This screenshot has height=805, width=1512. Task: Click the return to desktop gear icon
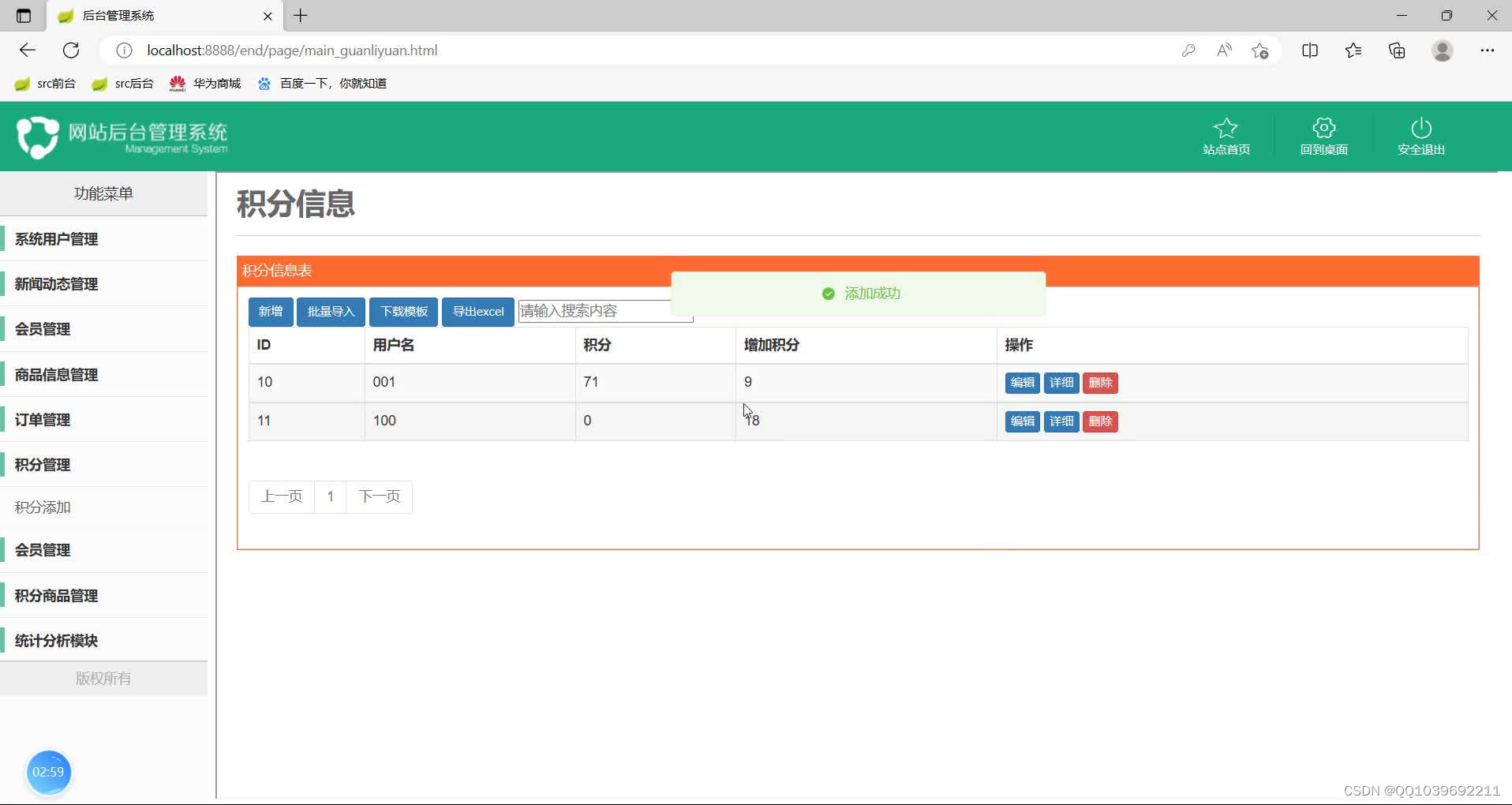[1323, 128]
